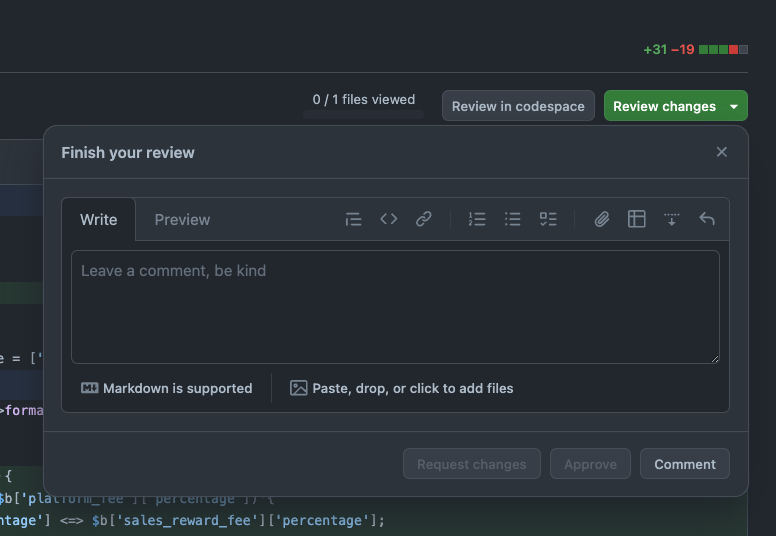Insert a task list with checkboxes

pyautogui.click(x=548, y=219)
